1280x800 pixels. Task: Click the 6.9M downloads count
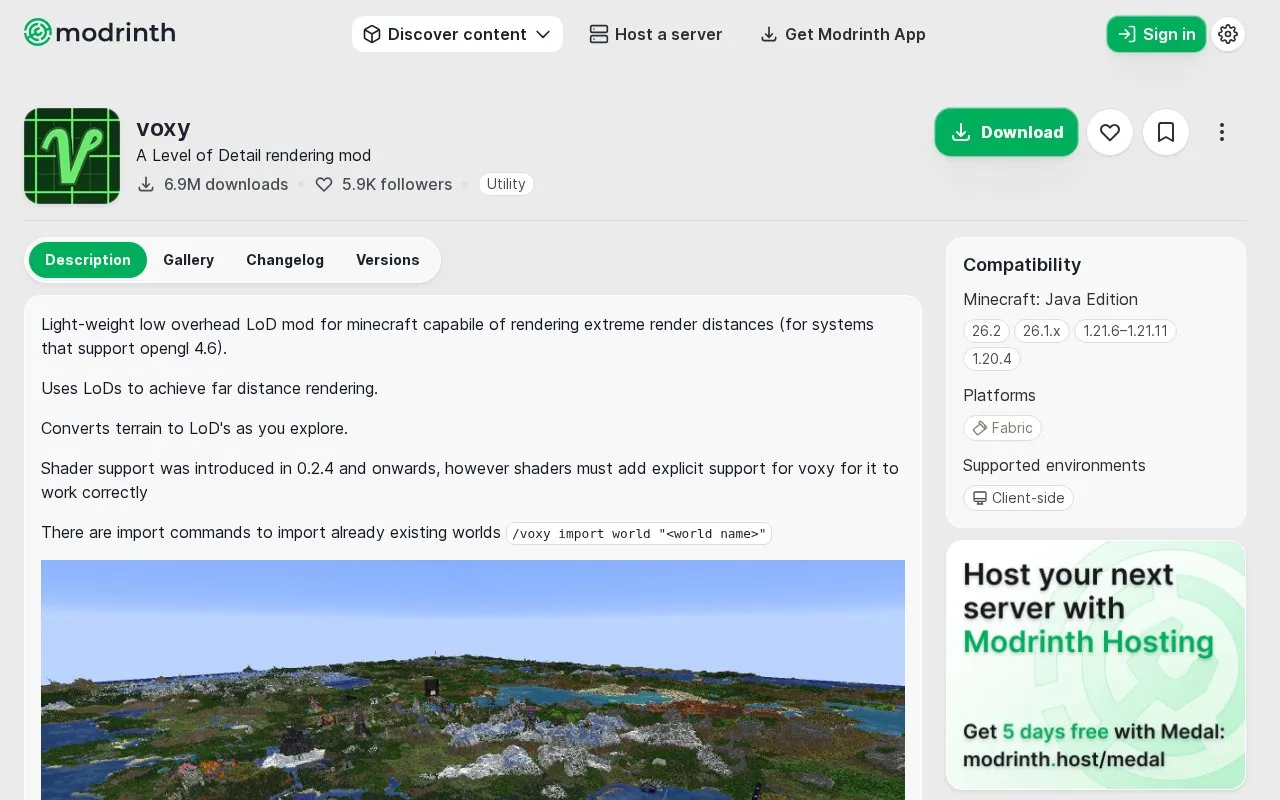click(x=213, y=184)
